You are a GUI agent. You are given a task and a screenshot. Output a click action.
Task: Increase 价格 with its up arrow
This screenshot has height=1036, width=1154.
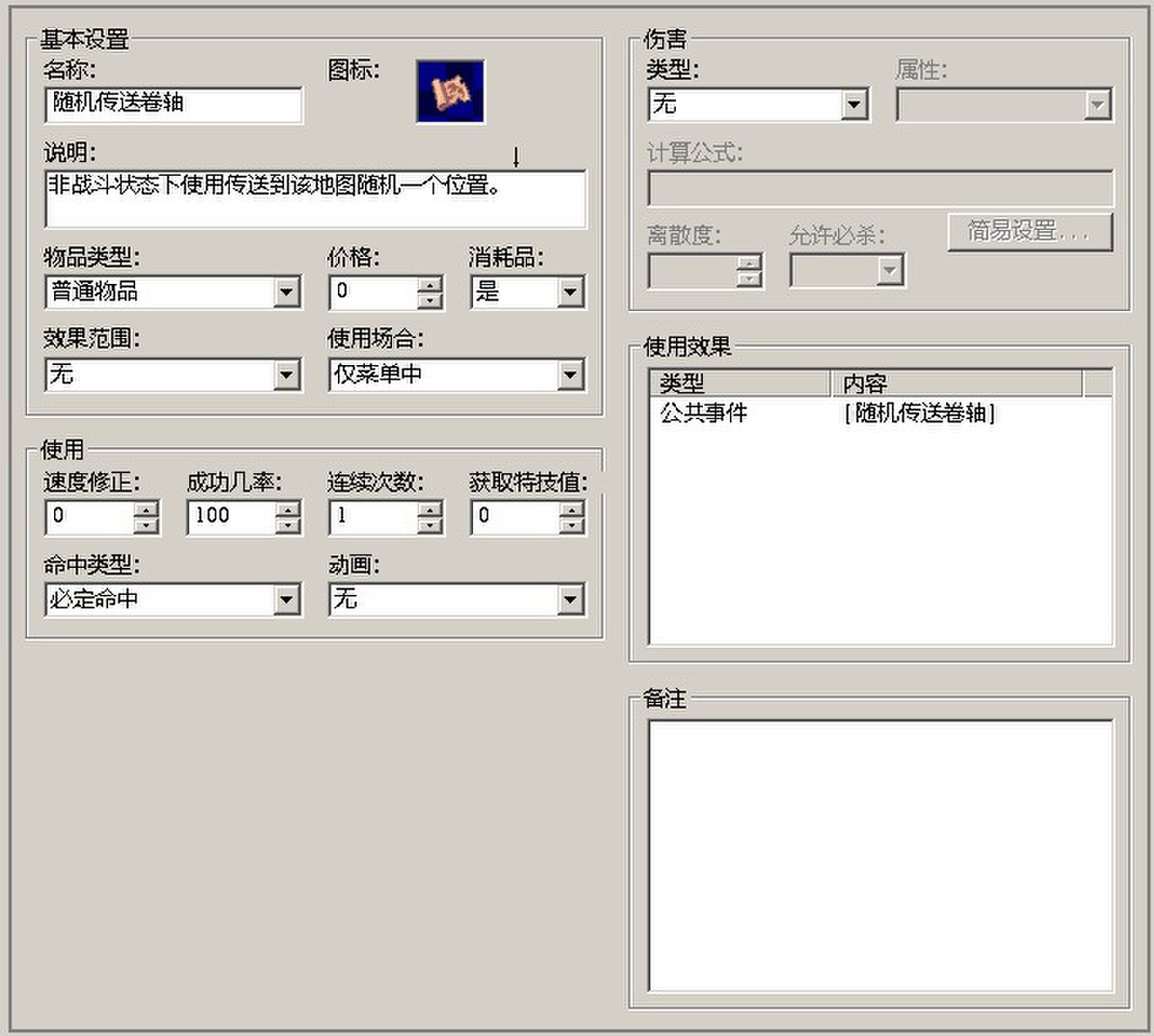click(x=430, y=285)
